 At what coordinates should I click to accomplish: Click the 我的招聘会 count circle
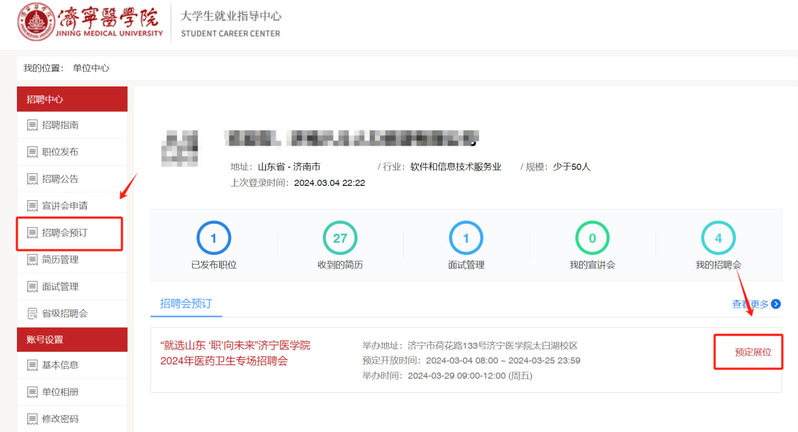coord(718,238)
